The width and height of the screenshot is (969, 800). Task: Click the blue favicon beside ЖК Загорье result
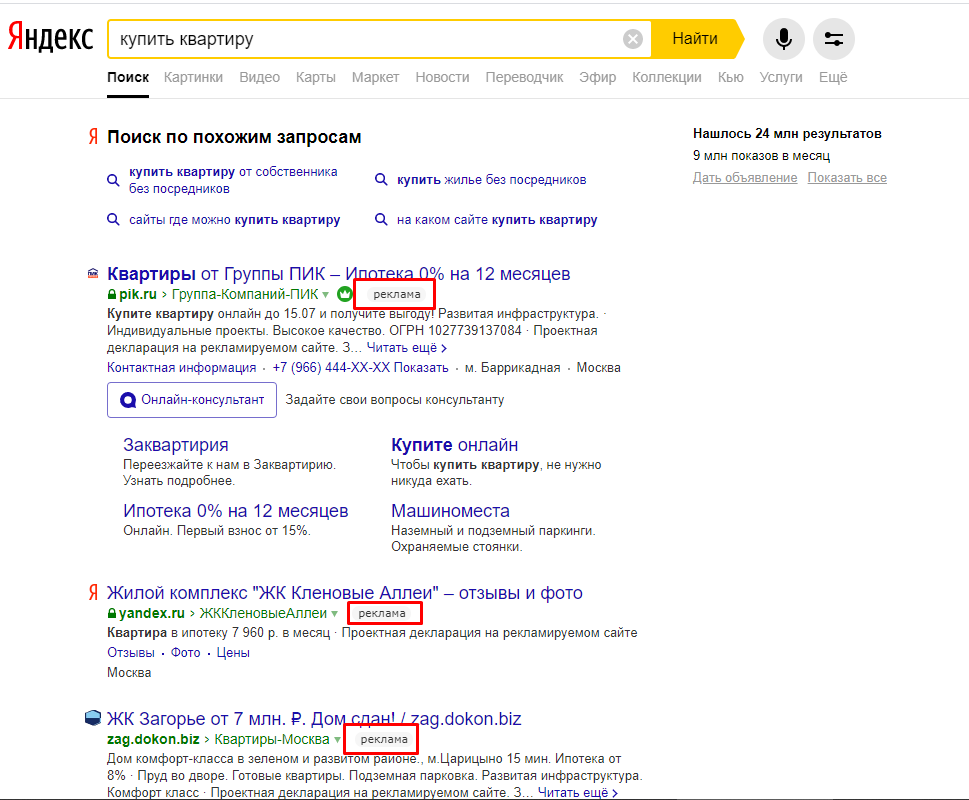coord(93,718)
